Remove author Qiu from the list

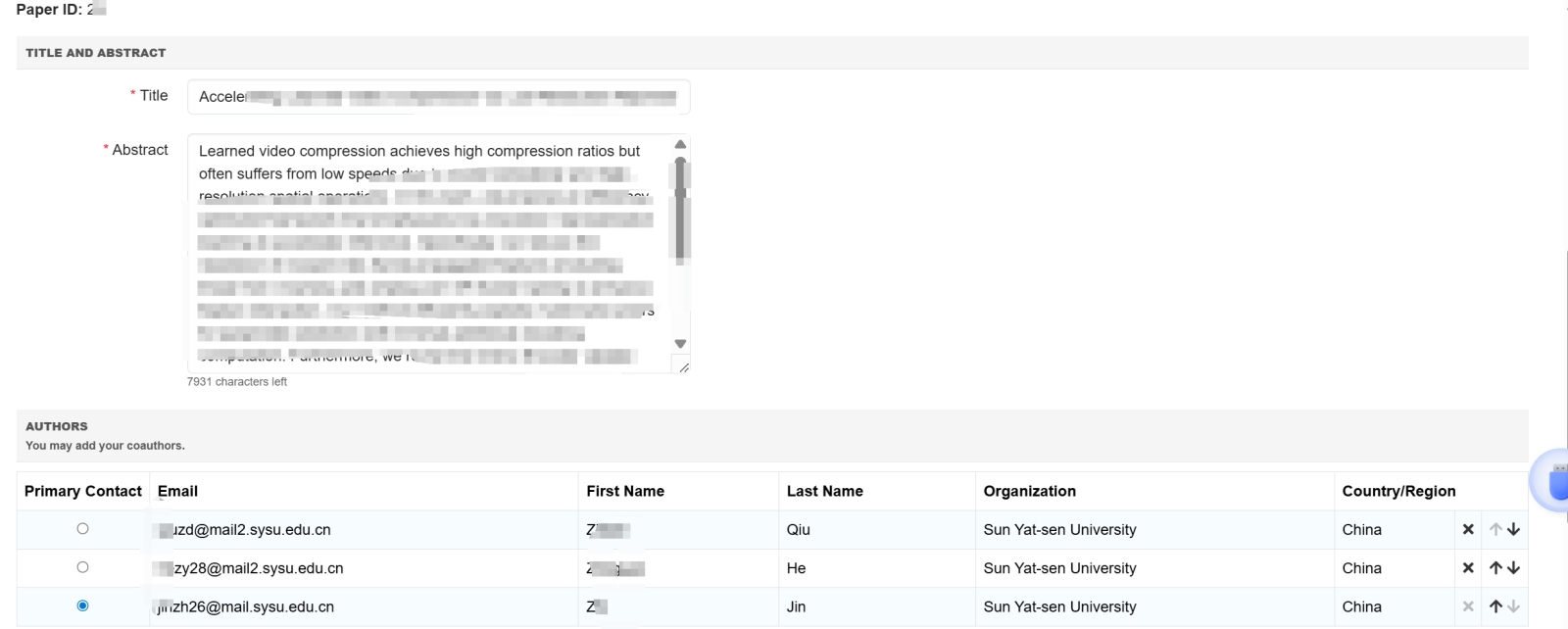[x=1468, y=529]
